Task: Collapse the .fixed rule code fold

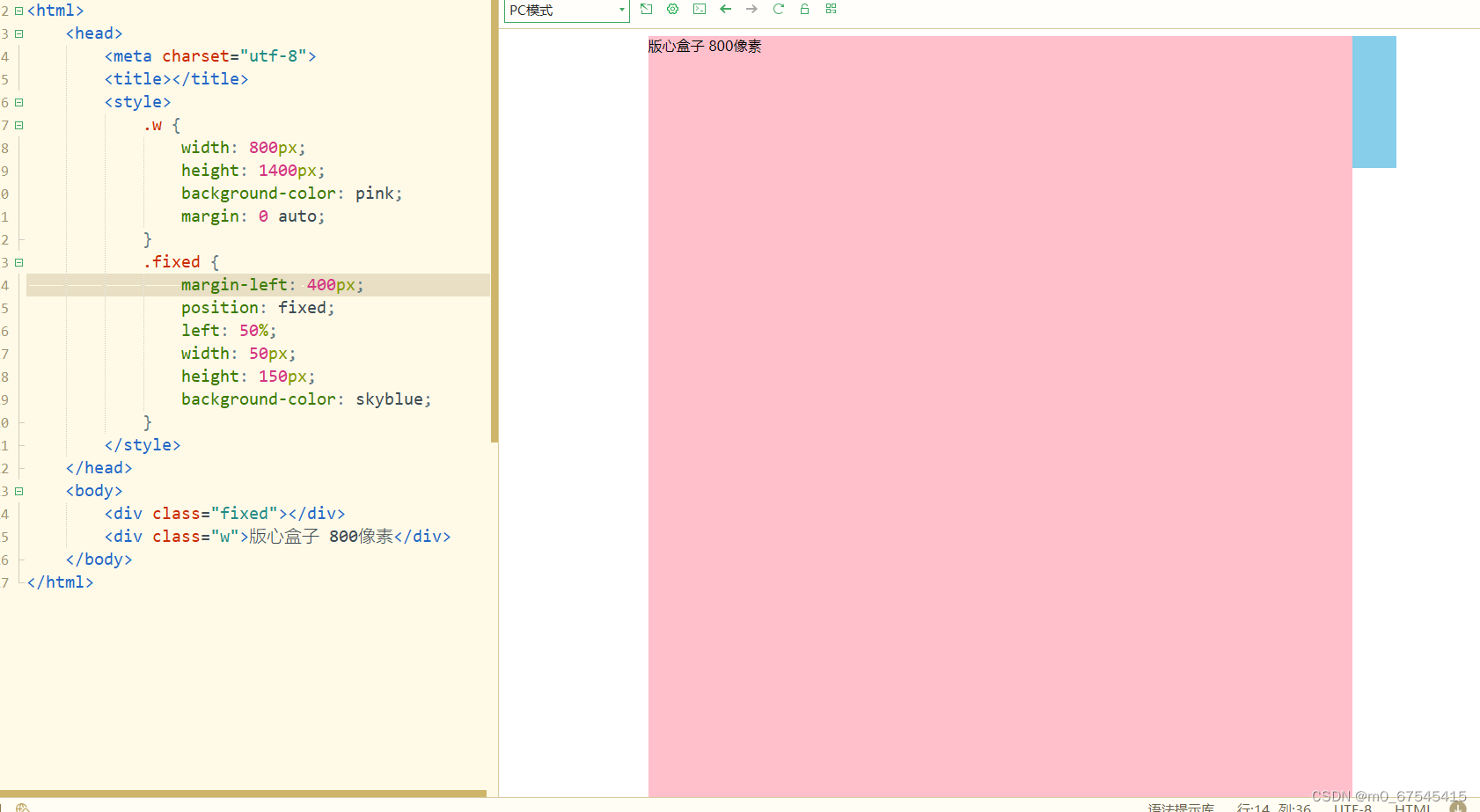Action: pos(18,262)
